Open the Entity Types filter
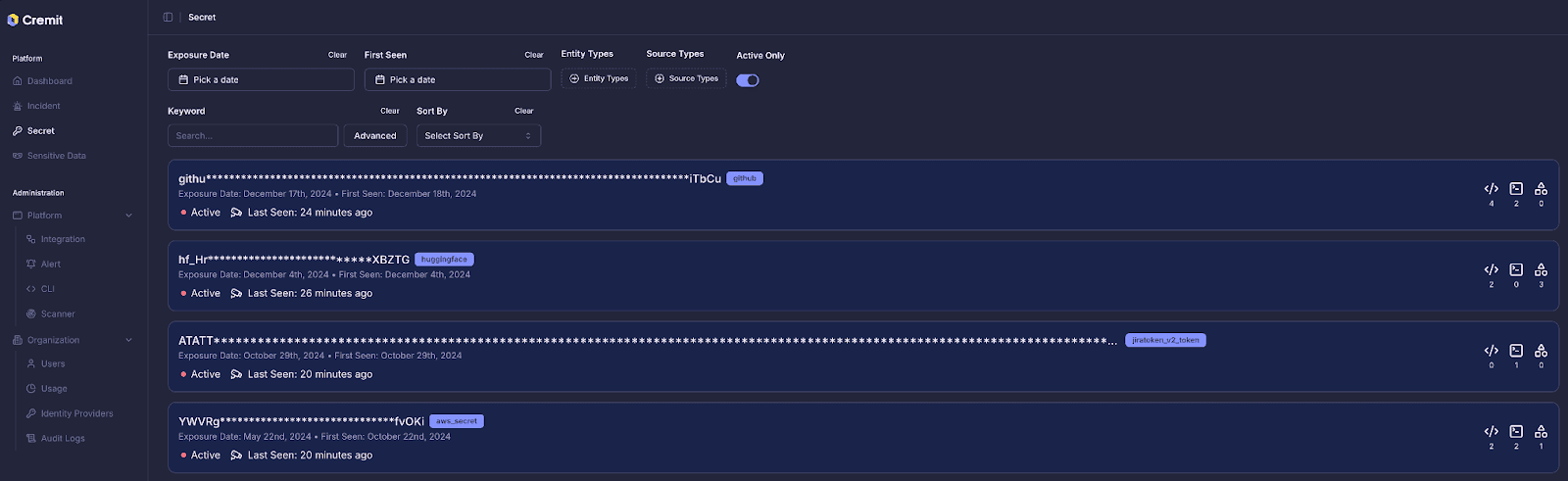 (599, 78)
